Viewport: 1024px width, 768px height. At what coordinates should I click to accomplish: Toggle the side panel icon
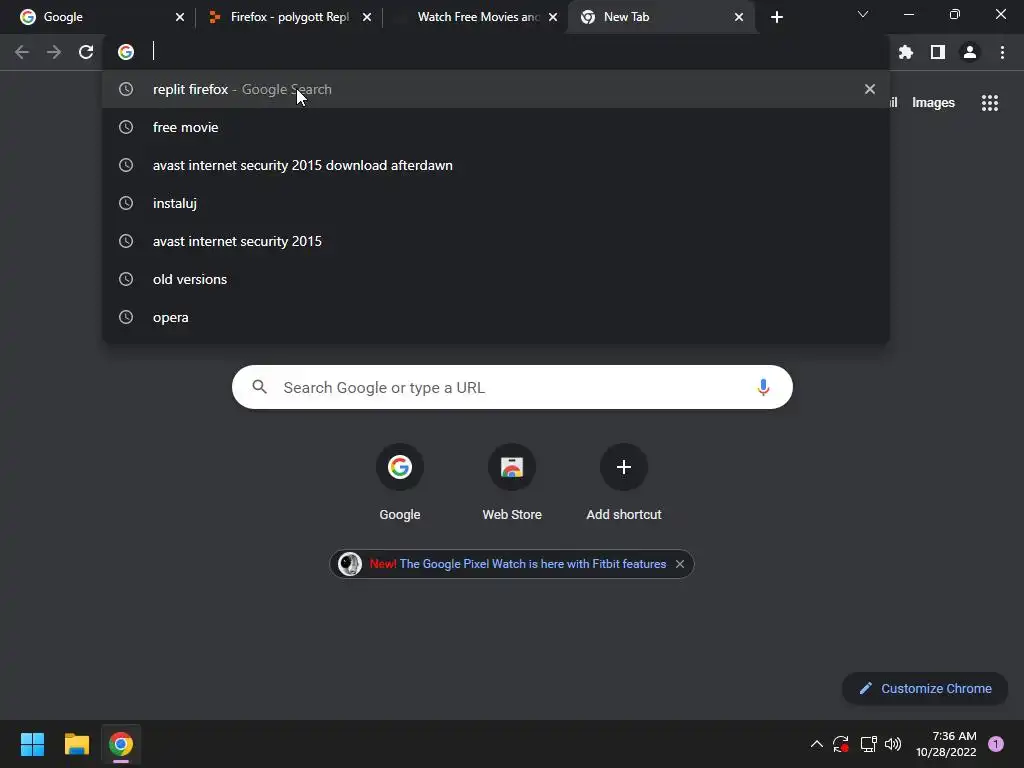[x=938, y=52]
